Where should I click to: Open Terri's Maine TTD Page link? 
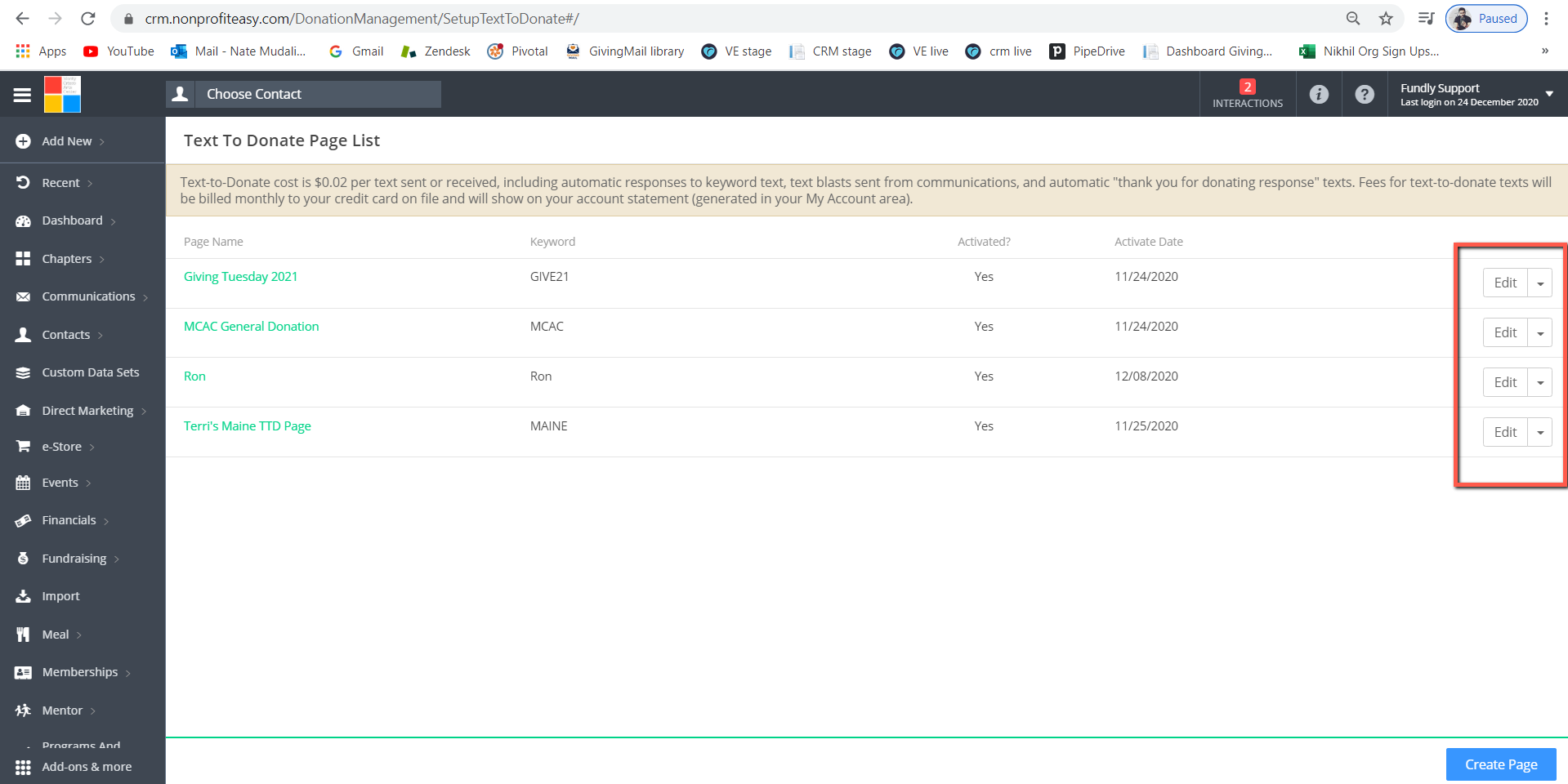pos(248,426)
